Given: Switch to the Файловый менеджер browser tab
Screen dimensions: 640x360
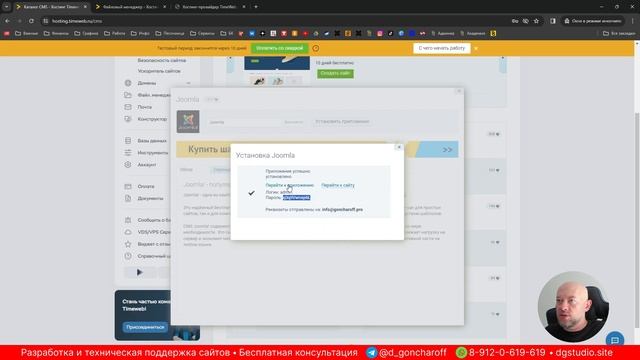Looking at the screenshot, I should 130,7.
